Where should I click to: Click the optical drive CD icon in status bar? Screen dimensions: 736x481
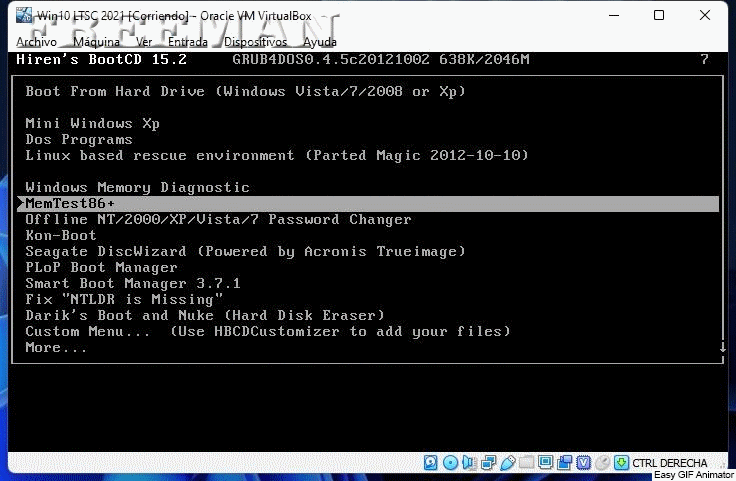[450, 463]
